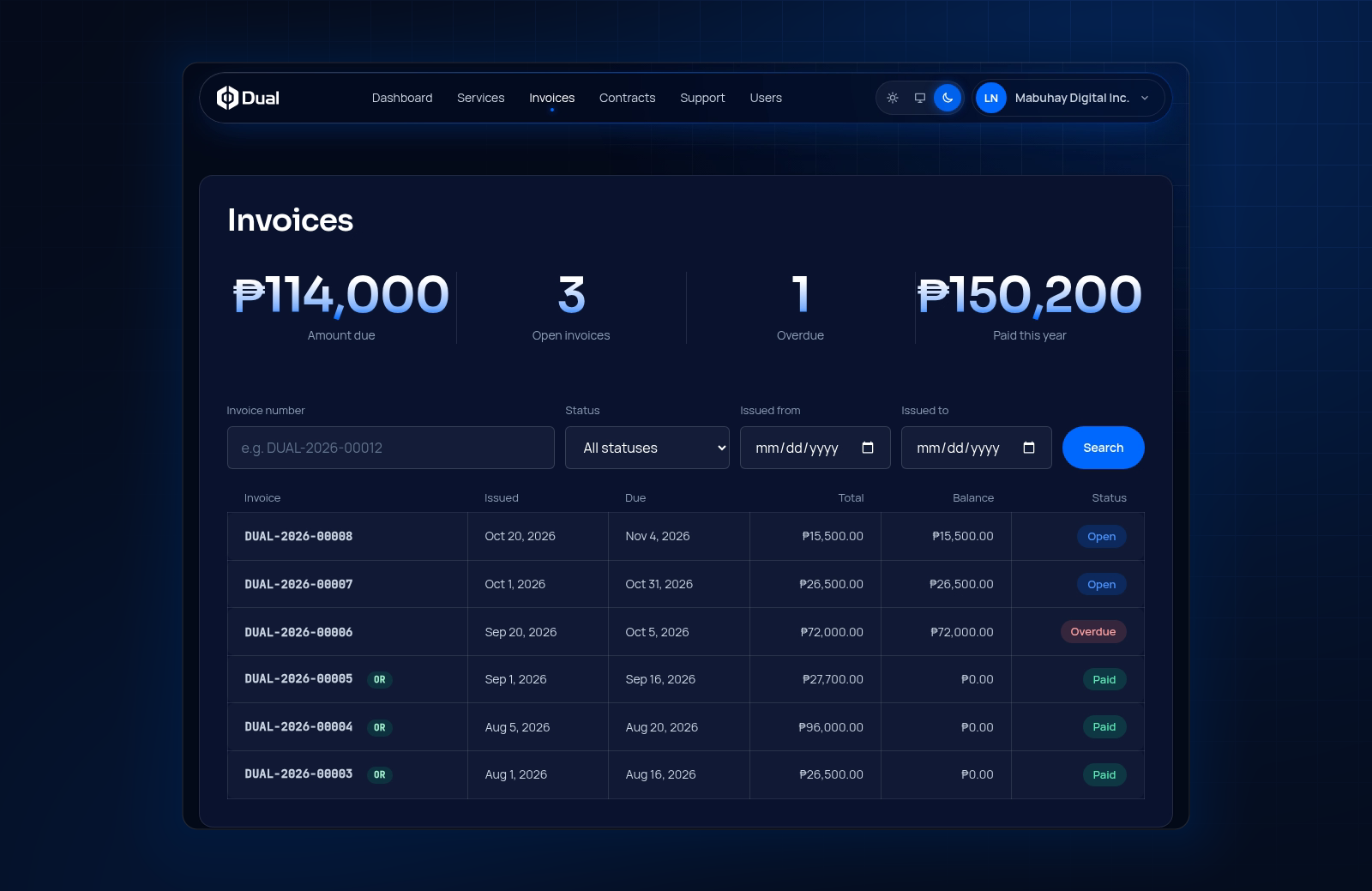
Task: Focus the Invoice number input field
Action: tap(391, 448)
